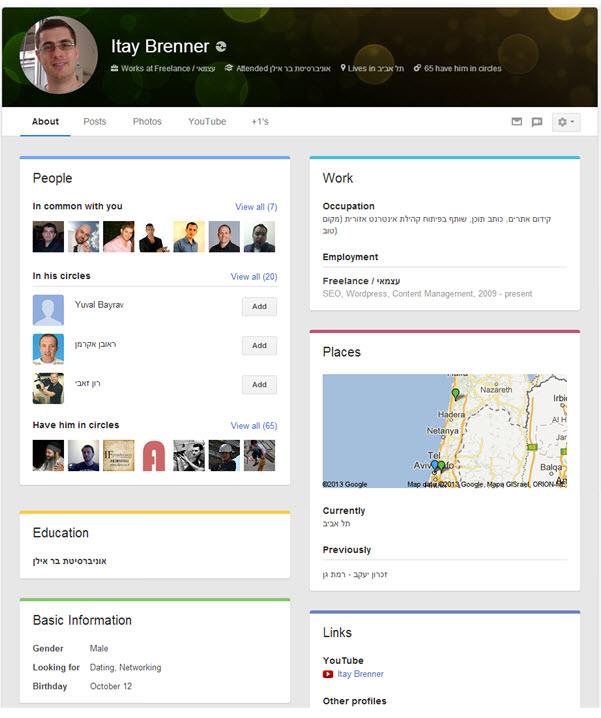Click View all (65) have him in circles

pos(254,426)
